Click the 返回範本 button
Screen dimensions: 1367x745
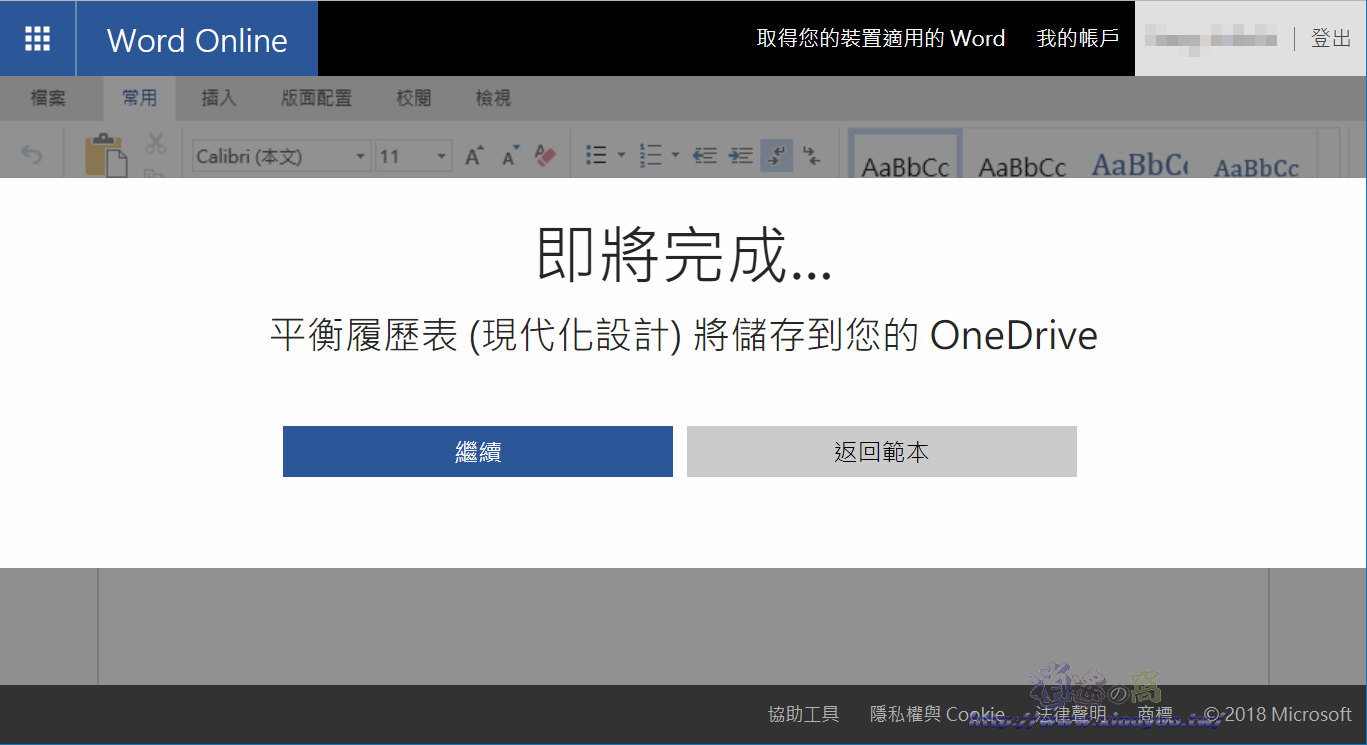tap(882, 452)
